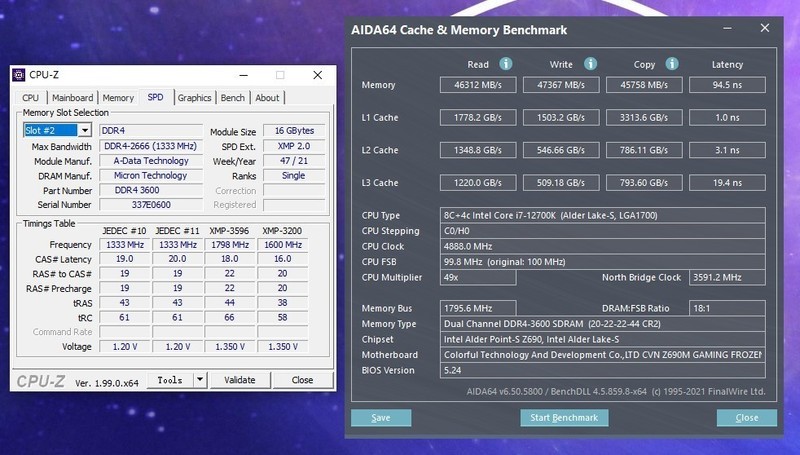Click Memory Write value 47367 MB/s
This screenshot has height=455, width=800.
pyautogui.click(x=561, y=85)
